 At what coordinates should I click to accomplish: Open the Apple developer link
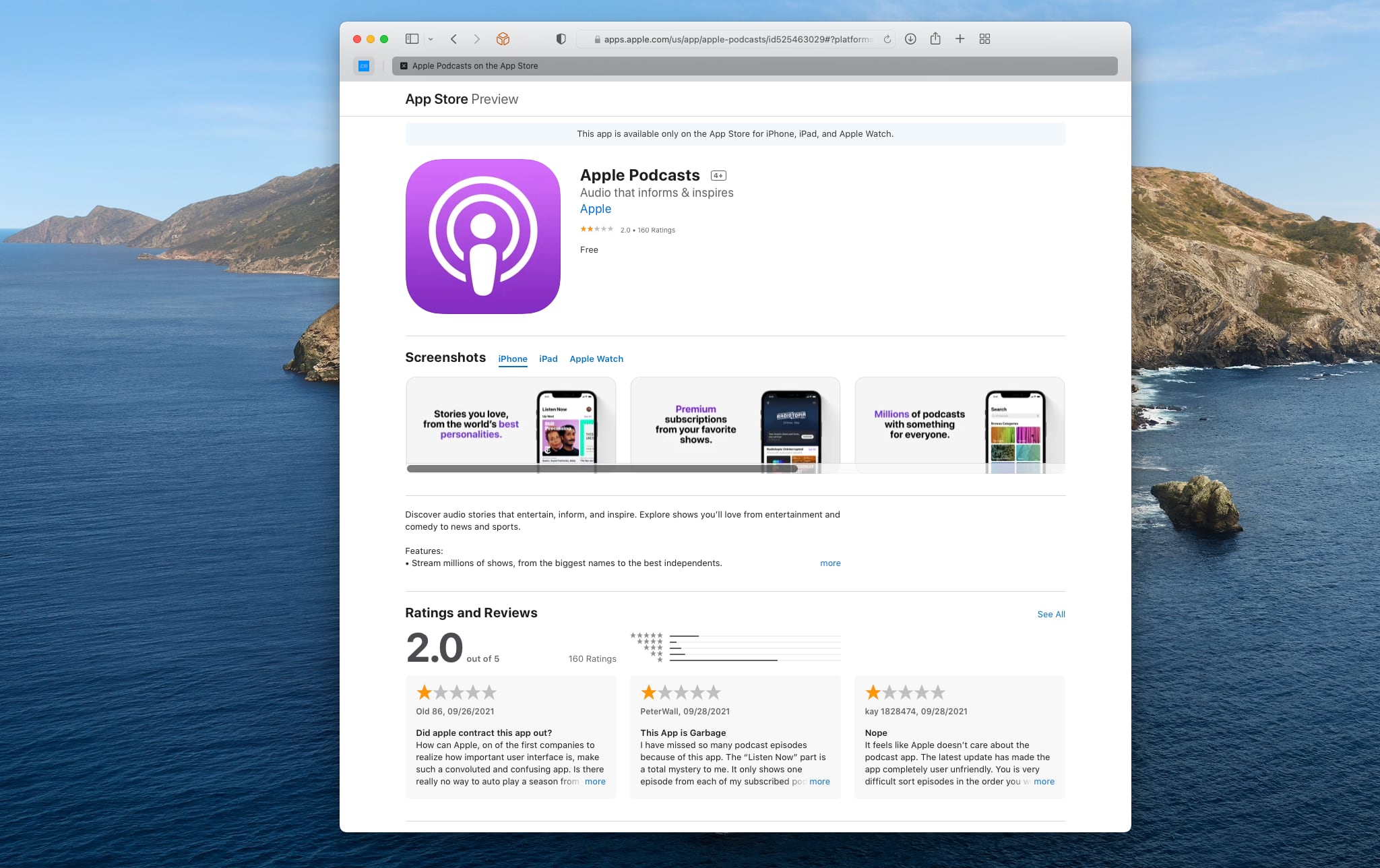(596, 209)
